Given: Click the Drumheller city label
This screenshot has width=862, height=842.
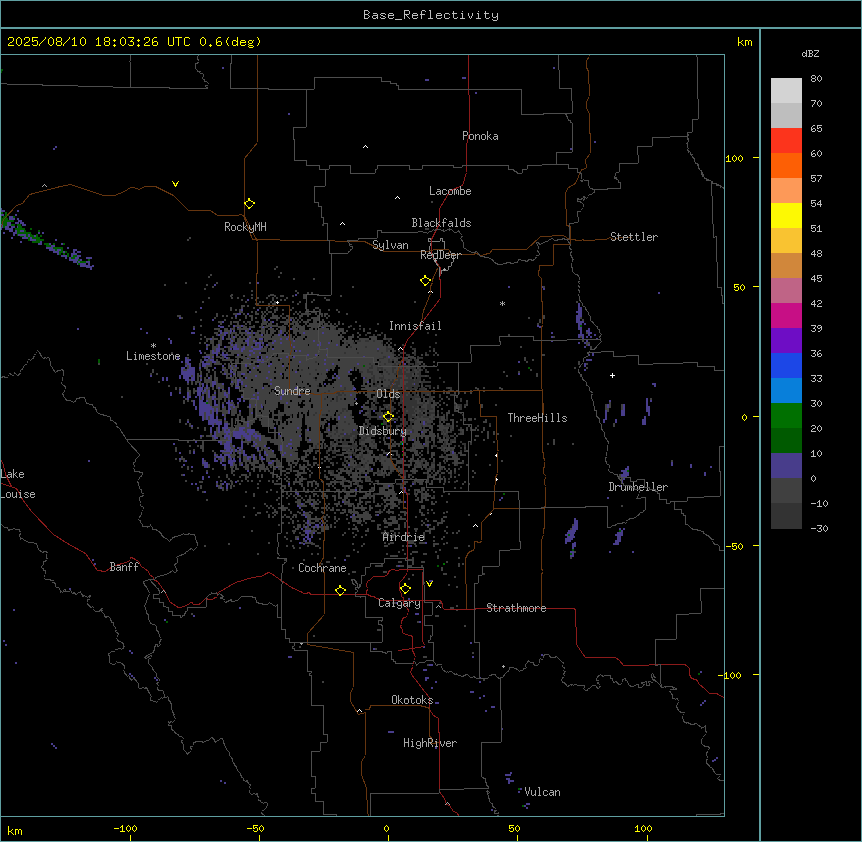Looking at the screenshot, I should click(x=638, y=487).
